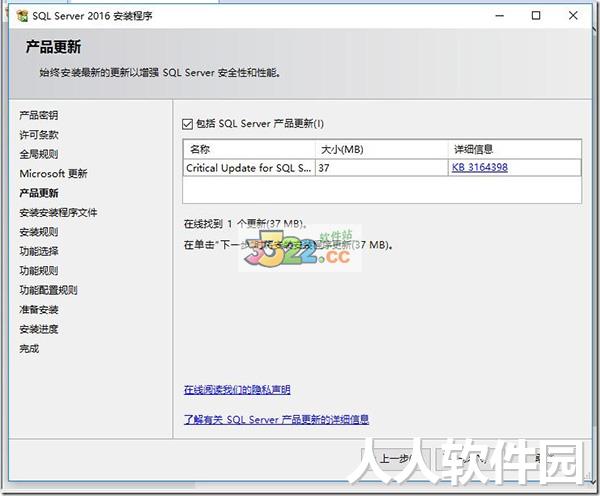
Task: Select the 安装安装程序文件 step
Action: (x=58, y=212)
